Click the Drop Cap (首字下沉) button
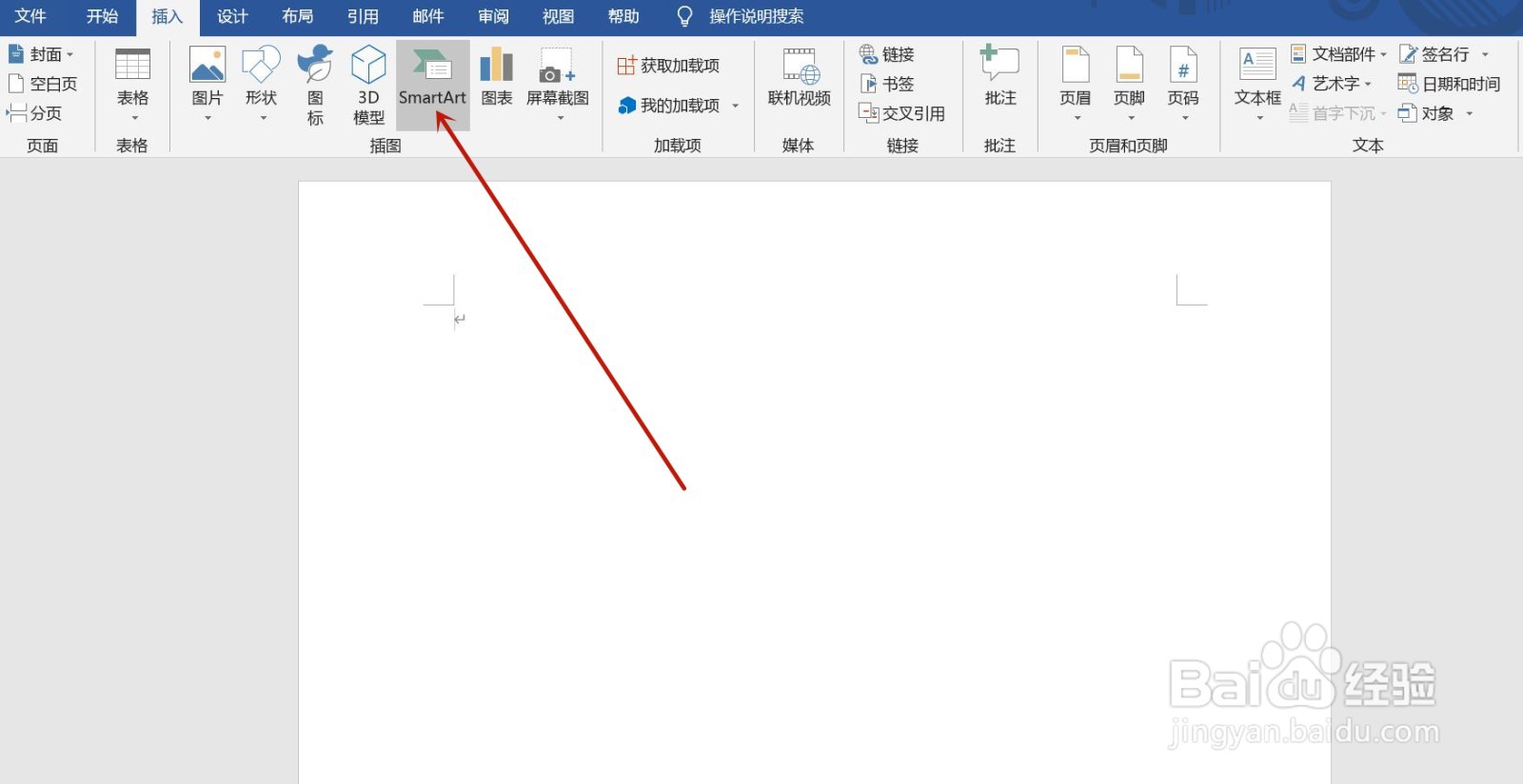This screenshot has width=1523, height=784. [x=1337, y=113]
